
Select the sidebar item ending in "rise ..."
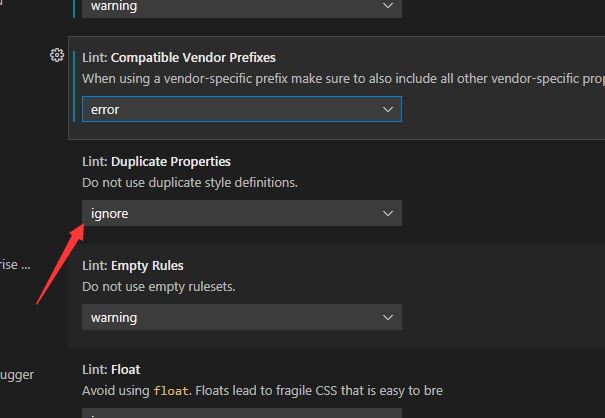point(17,265)
